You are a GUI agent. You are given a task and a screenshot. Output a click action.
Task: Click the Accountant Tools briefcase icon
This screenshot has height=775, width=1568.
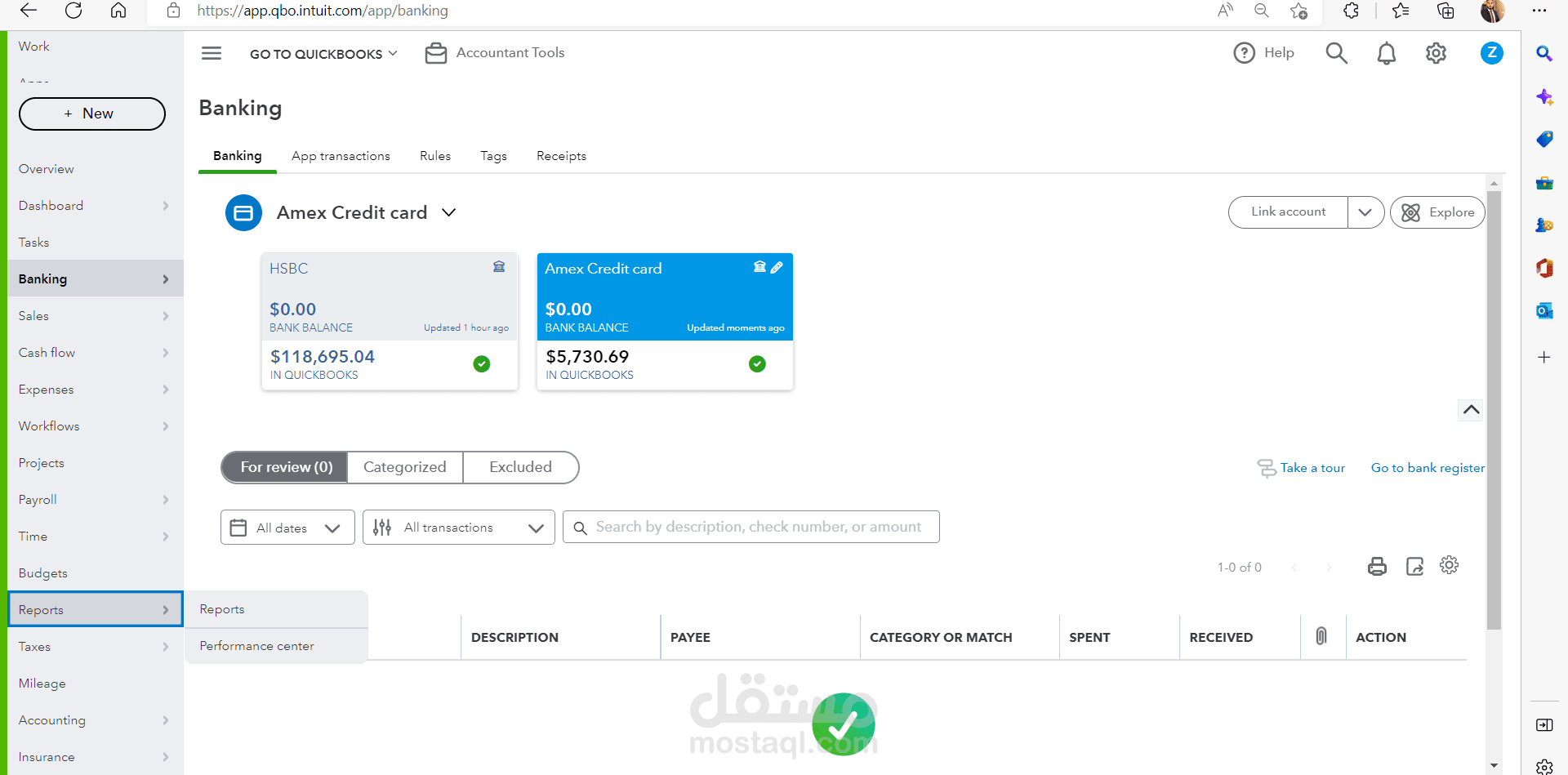click(436, 53)
